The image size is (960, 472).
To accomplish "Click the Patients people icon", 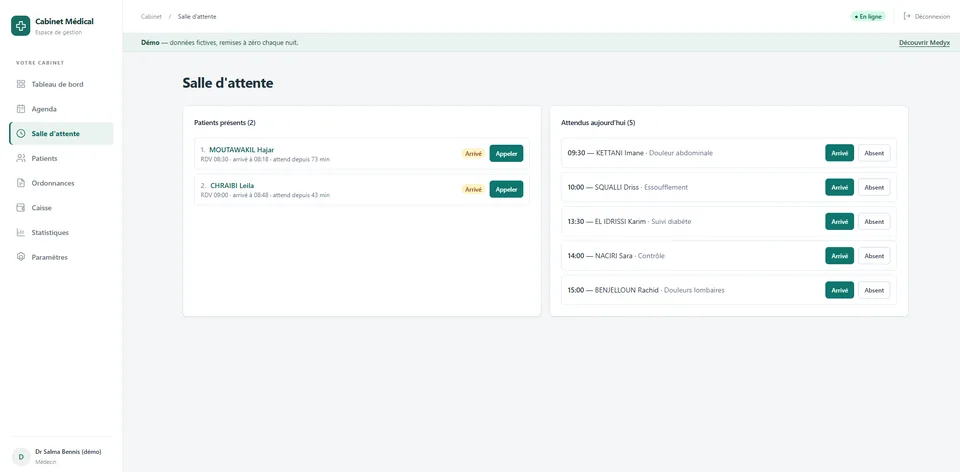I will [20, 158].
